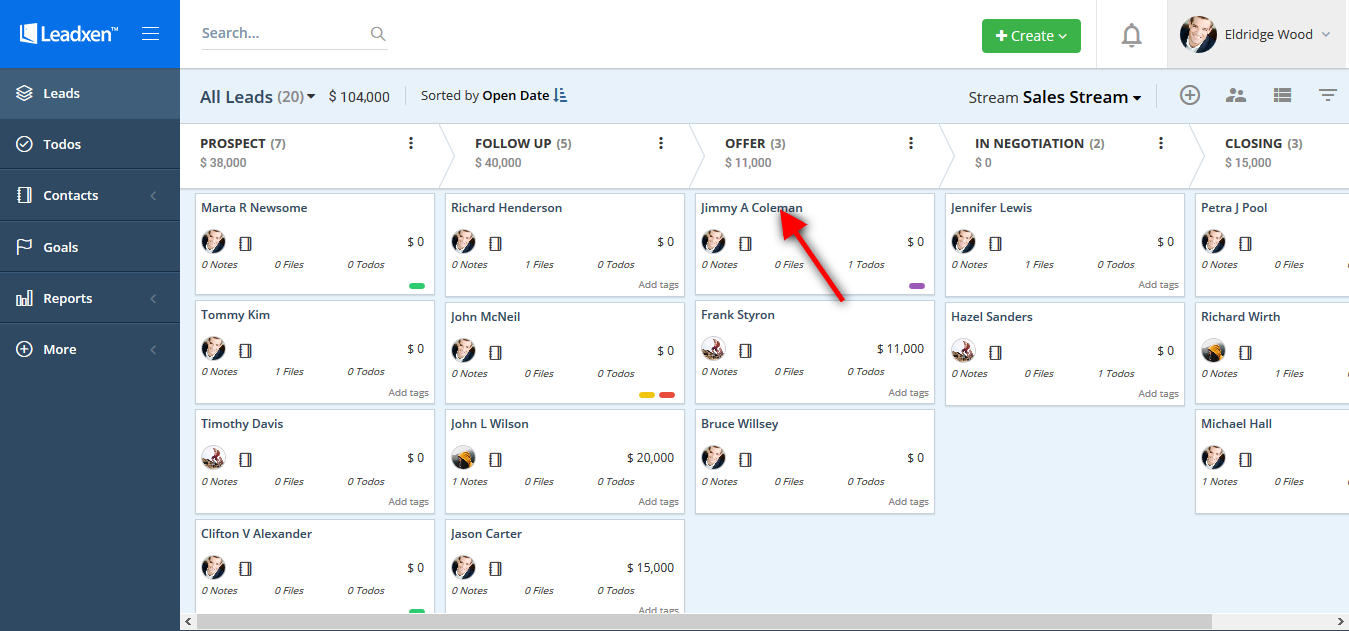Open the Create dropdown button
This screenshot has width=1349, height=631.
pyautogui.click(x=1031, y=35)
